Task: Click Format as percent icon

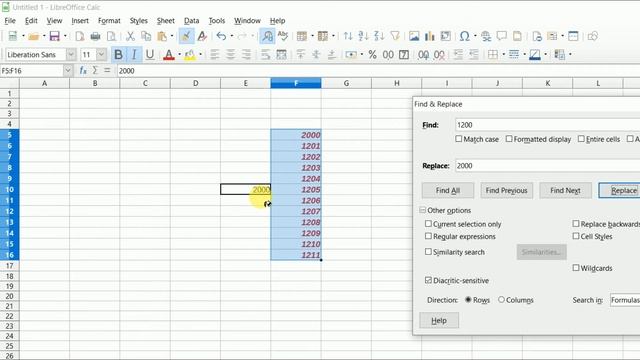Action: tap(372, 54)
